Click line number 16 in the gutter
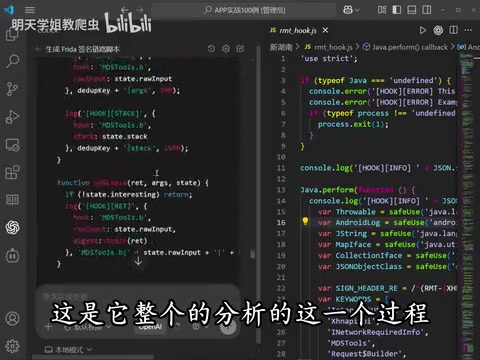 click(281, 223)
